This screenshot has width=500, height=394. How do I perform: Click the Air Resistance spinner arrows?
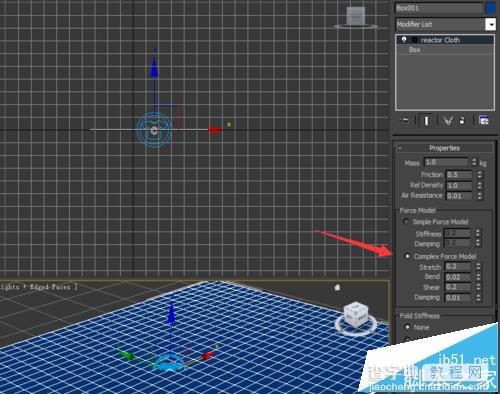[x=479, y=196]
